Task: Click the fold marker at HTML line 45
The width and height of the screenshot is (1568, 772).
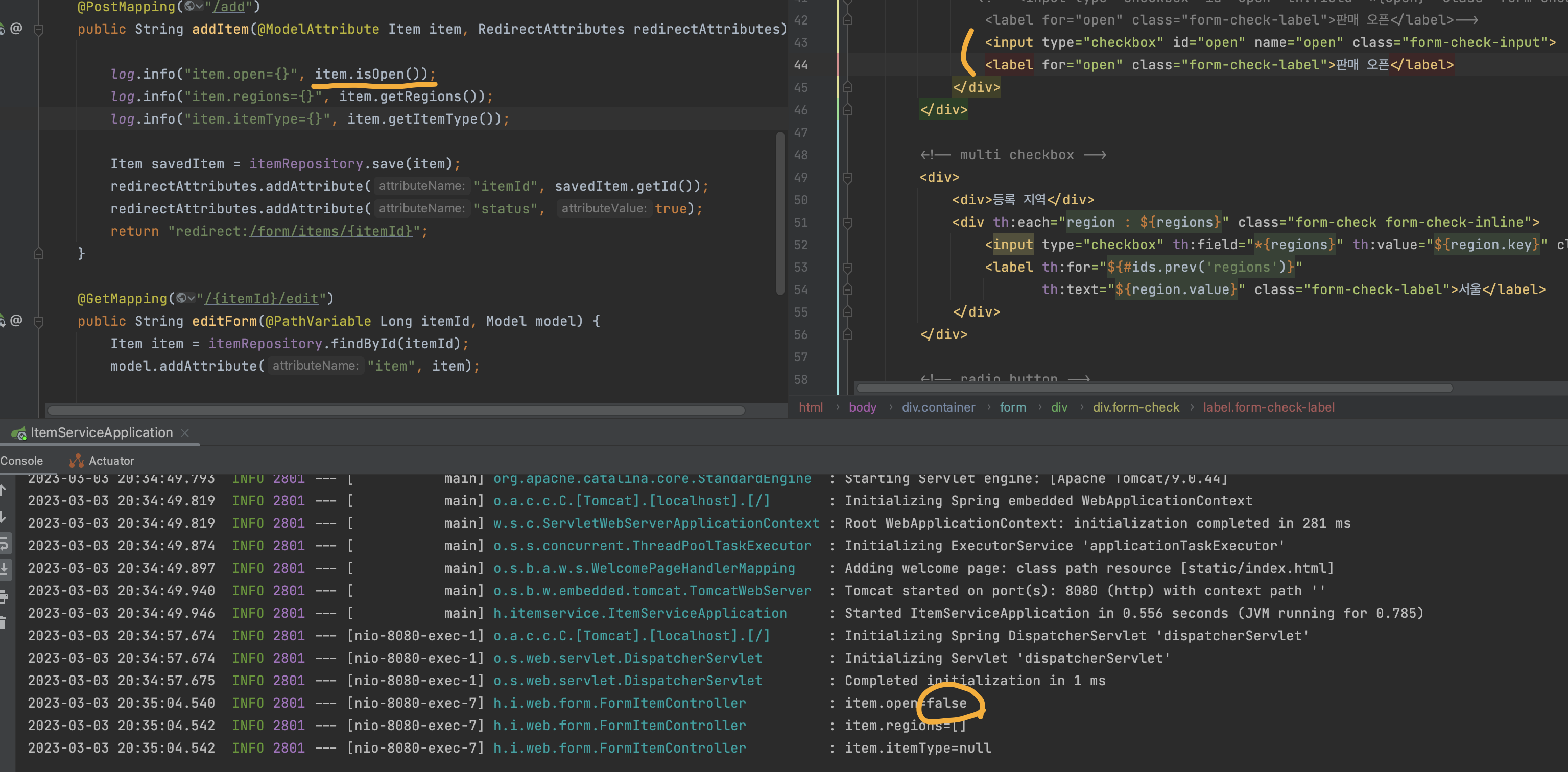Action: pos(847,88)
